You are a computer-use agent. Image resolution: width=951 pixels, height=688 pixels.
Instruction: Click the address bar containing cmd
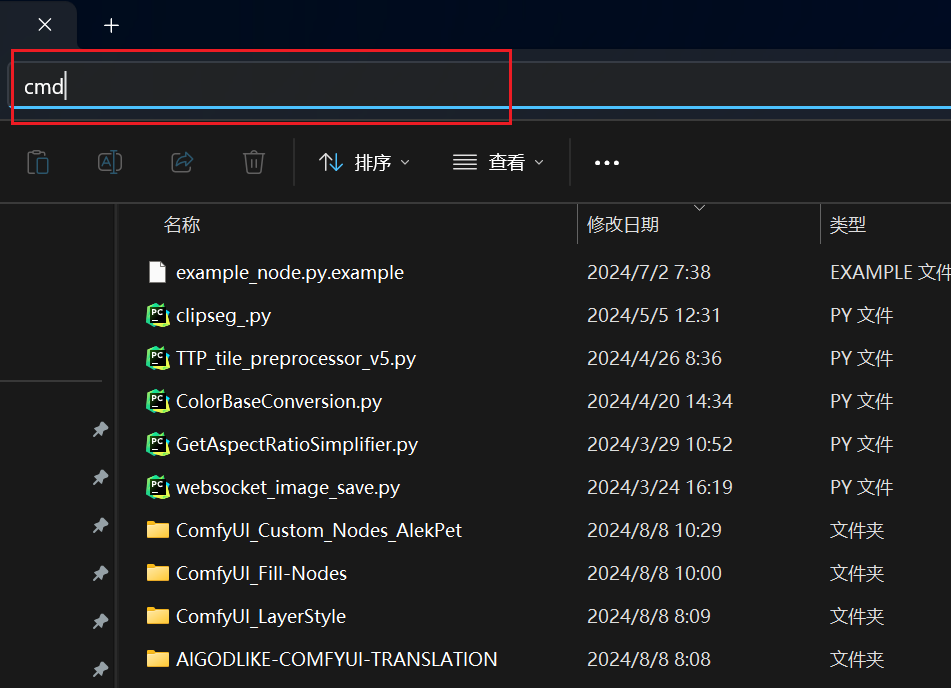[x=260, y=87]
